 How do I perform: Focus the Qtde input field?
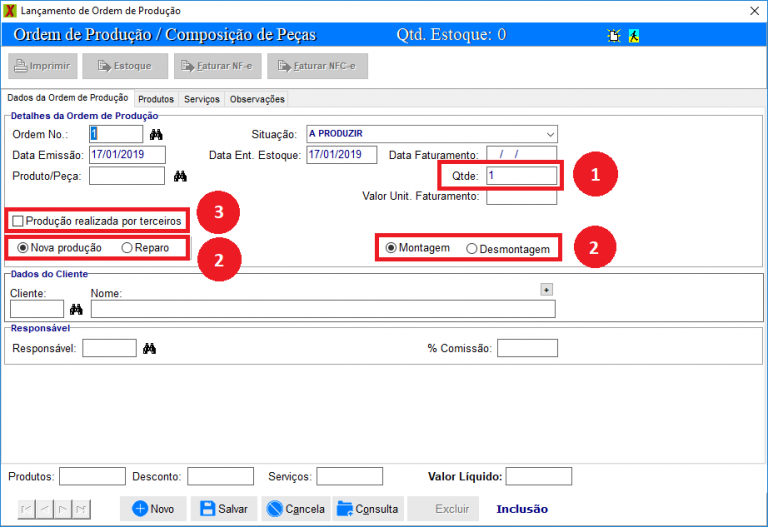521,175
